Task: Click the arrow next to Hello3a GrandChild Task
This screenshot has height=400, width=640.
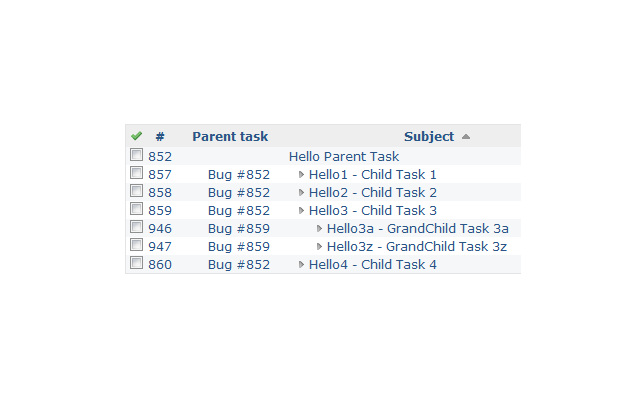Action: (319, 229)
